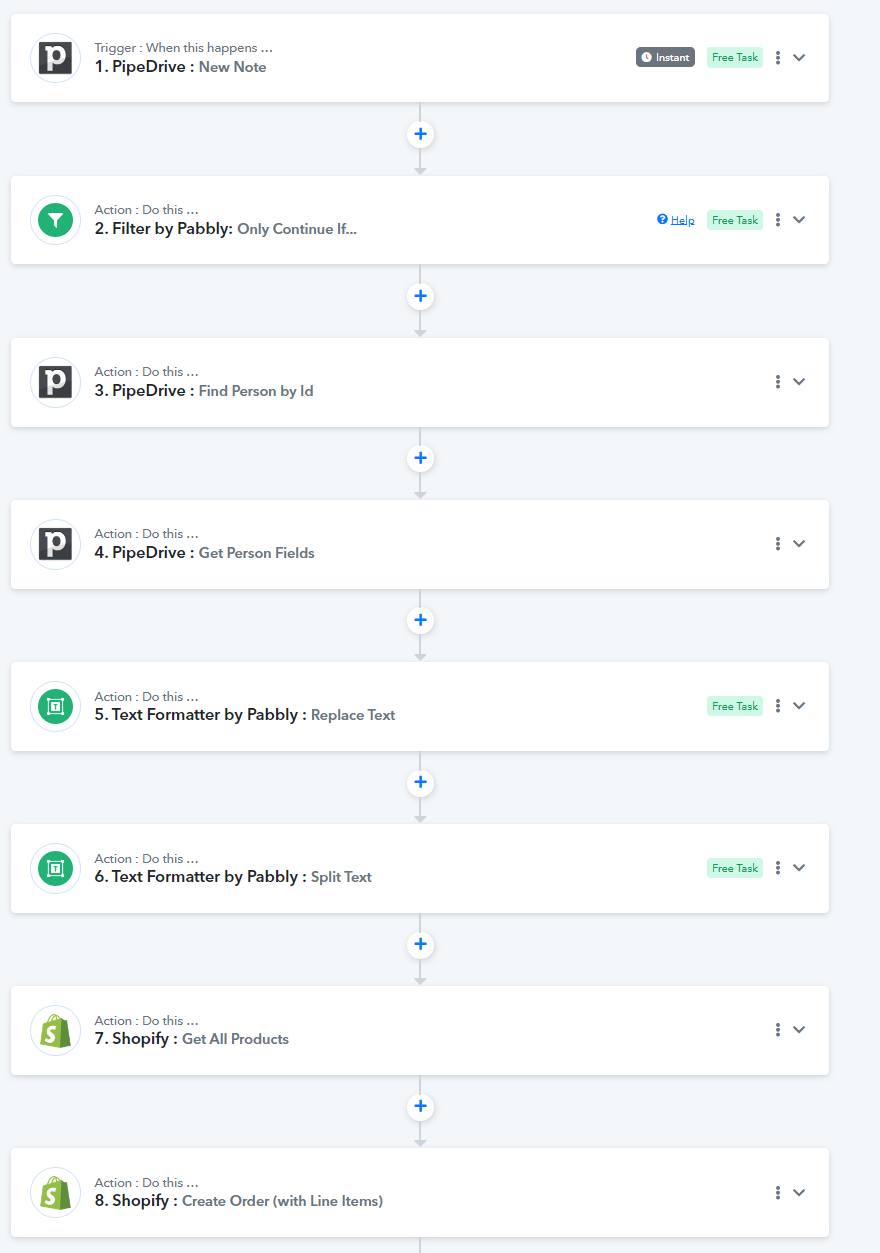The height and width of the screenshot is (1253, 880).
Task: Click the Text Formatter icon on Split Text step
Action: point(55,868)
